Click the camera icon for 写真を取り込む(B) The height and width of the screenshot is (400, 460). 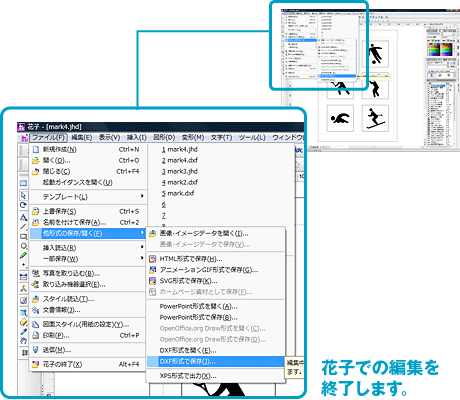35,273
